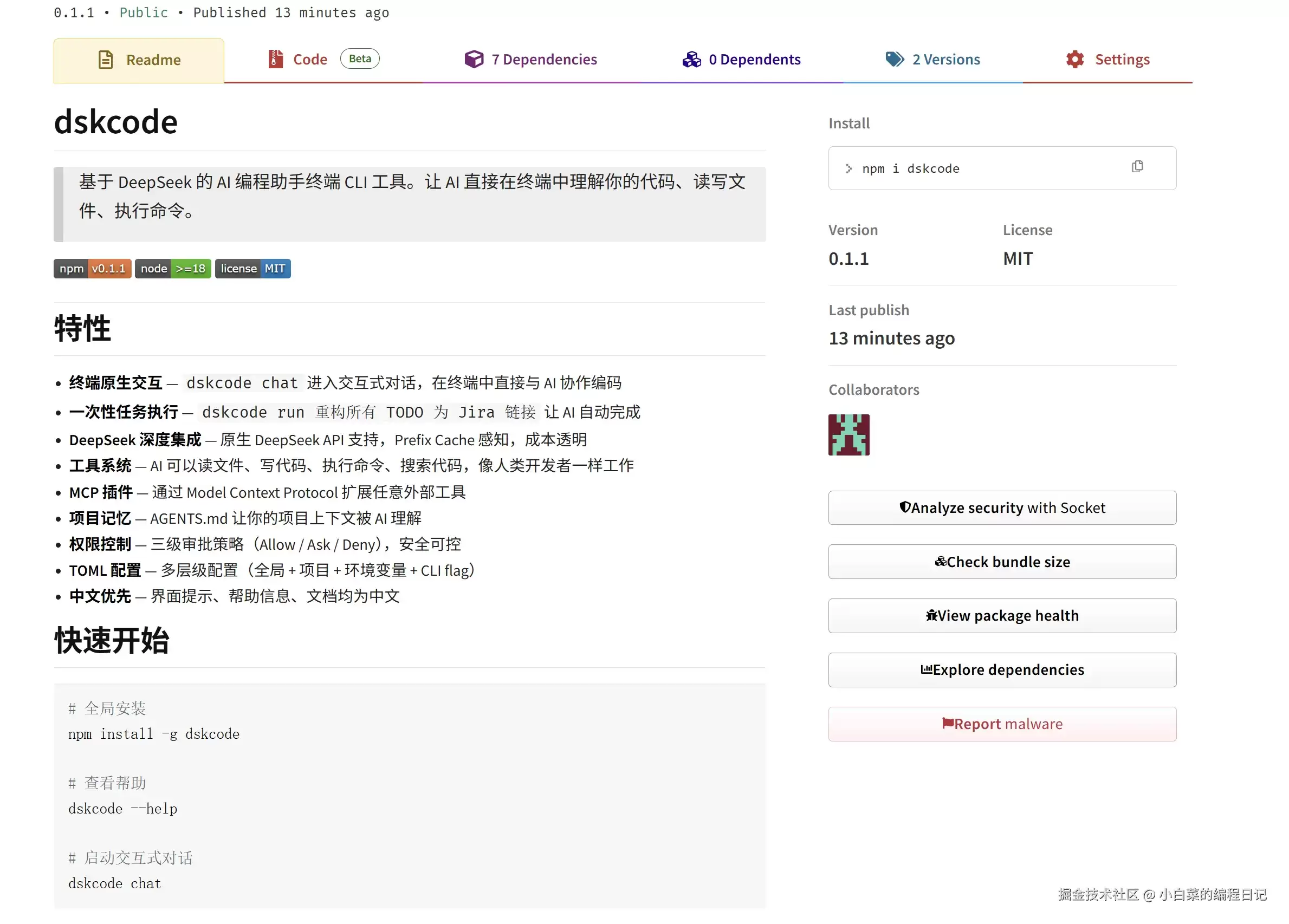Click the version value 0.1.1 in sidebar
Screen dimensions: 1289x924
pos(848,258)
